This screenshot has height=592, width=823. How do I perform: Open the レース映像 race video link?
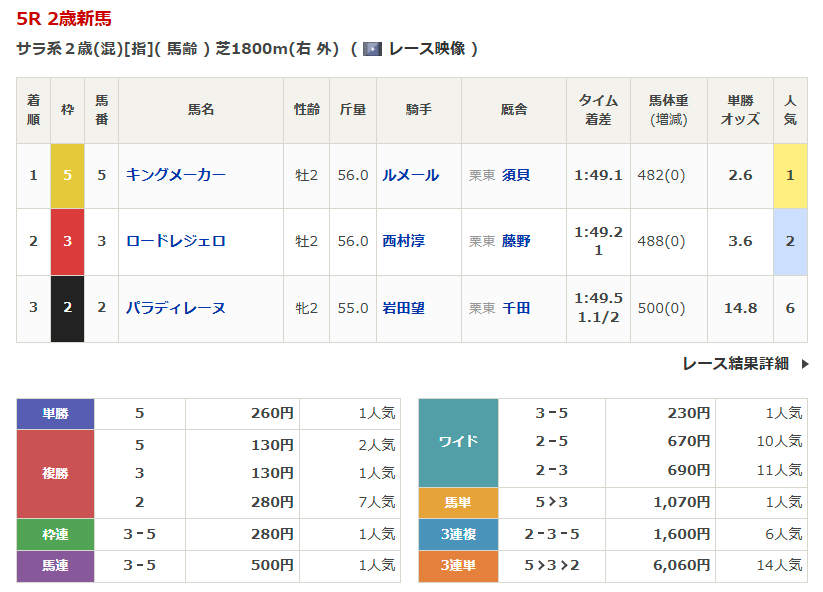click(427, 48)
